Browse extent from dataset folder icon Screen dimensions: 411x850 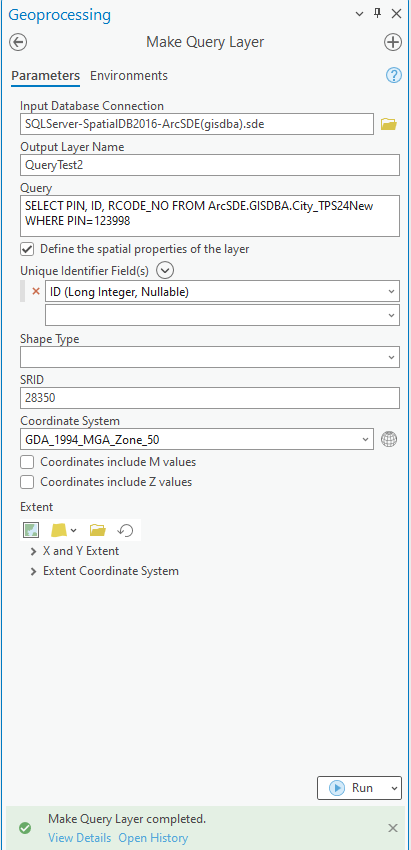click(98, 530)
